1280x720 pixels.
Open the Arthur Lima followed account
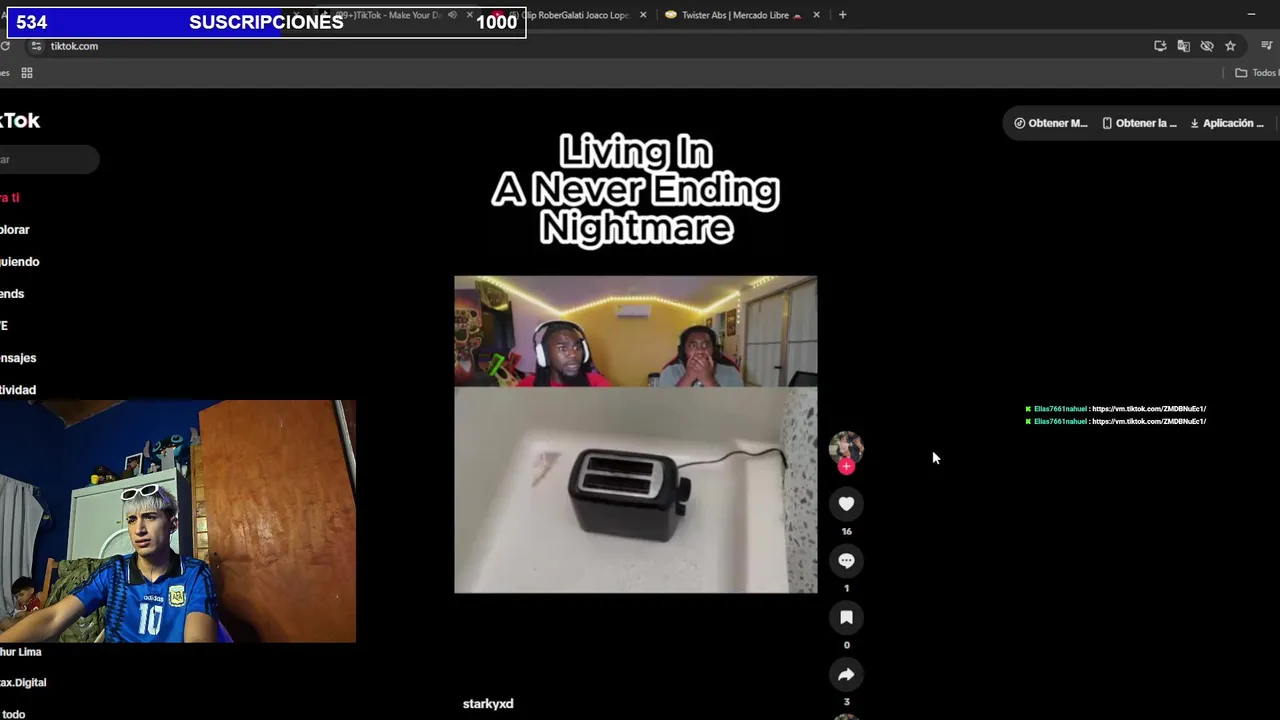(21, 651)
